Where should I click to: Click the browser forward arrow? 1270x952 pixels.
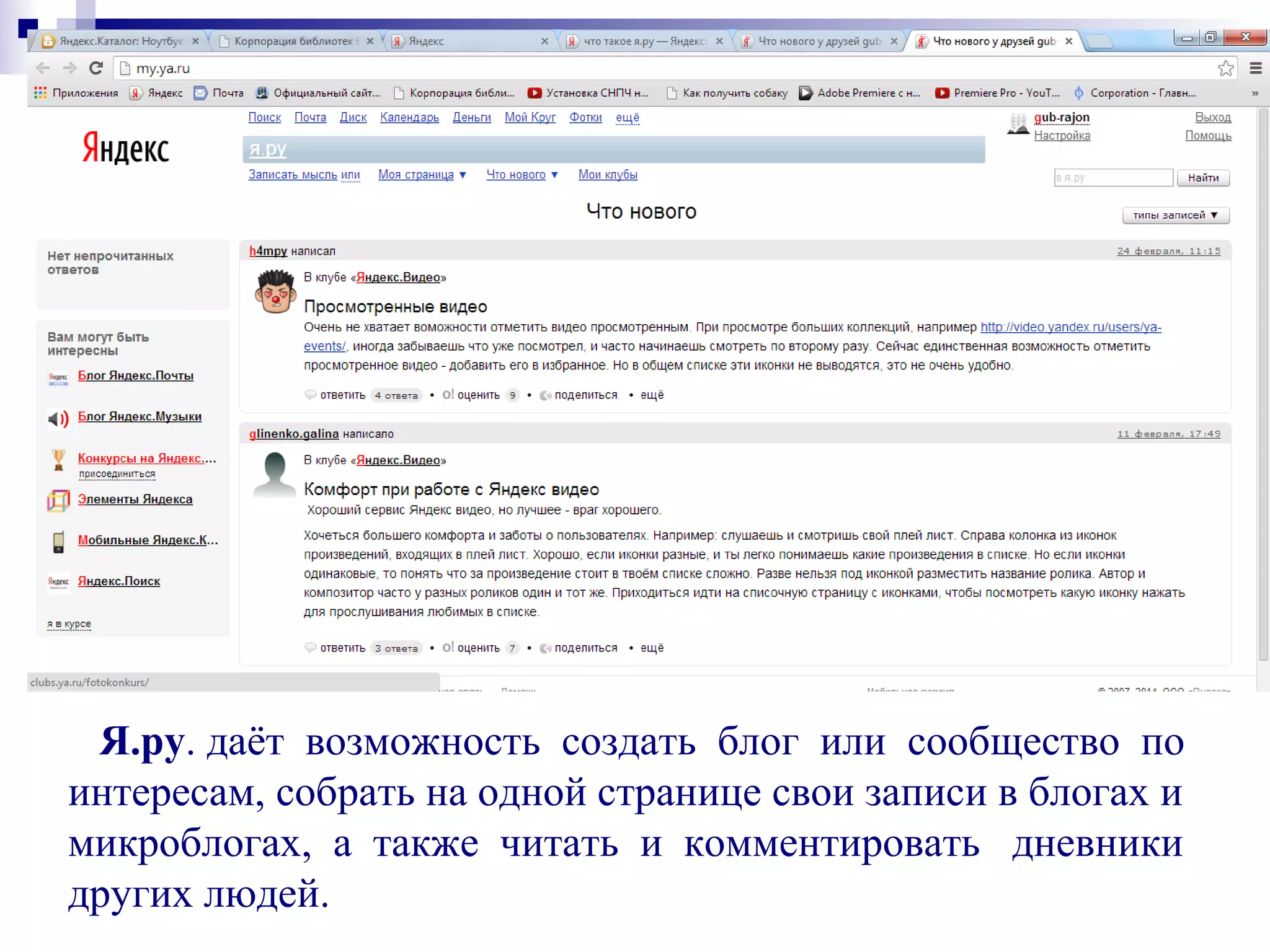(69, 68)
